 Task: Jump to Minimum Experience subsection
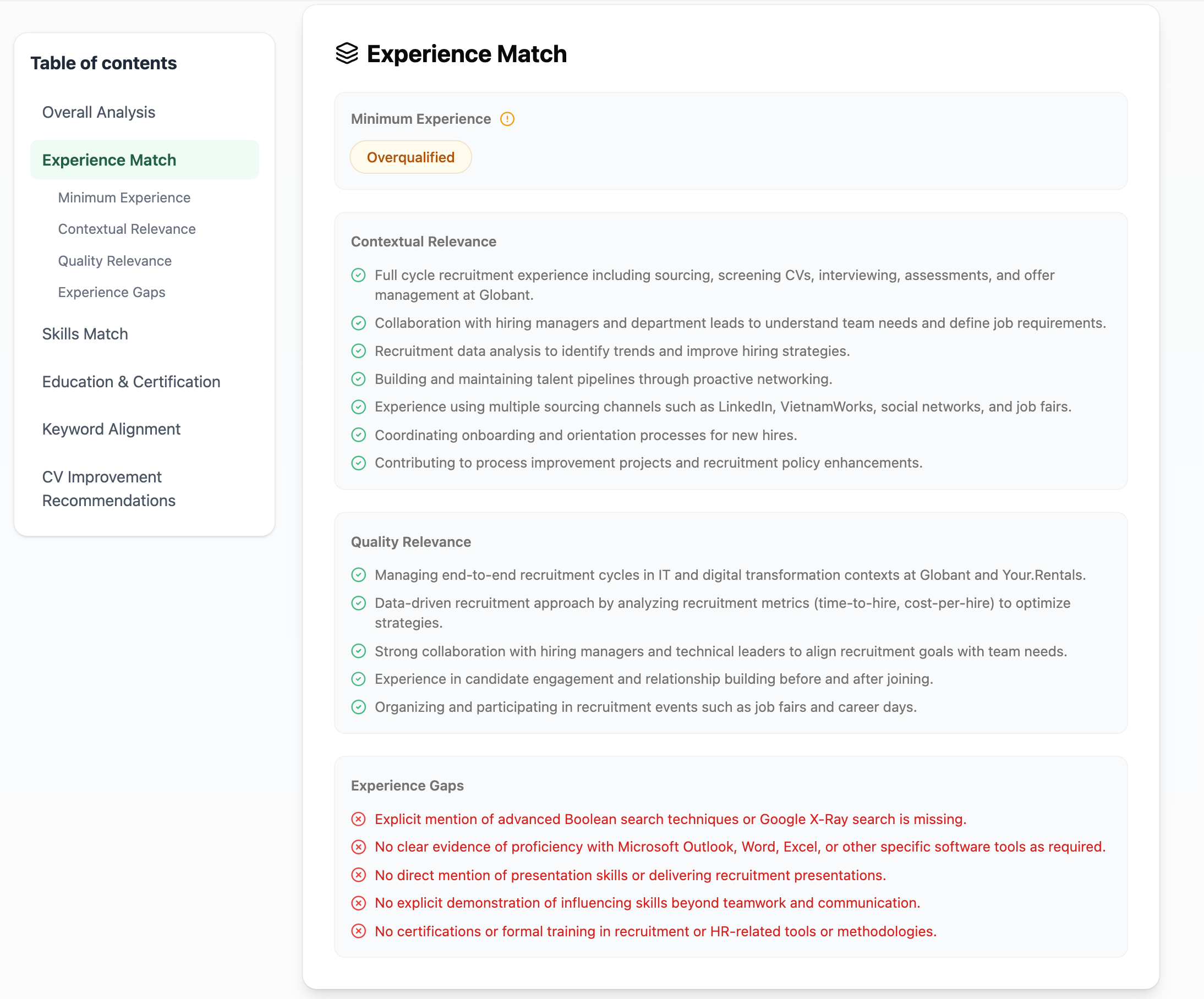coord(124,197)
